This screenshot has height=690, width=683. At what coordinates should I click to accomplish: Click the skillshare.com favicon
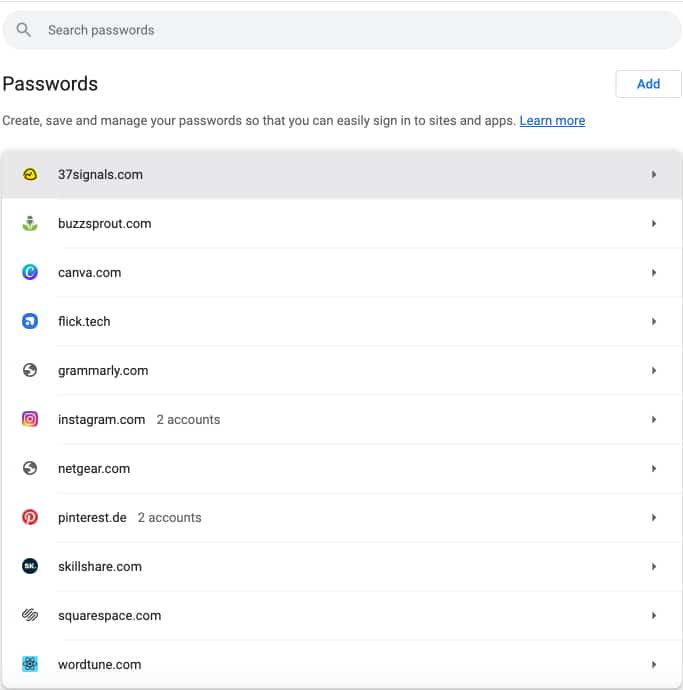[x=30, y=567]
